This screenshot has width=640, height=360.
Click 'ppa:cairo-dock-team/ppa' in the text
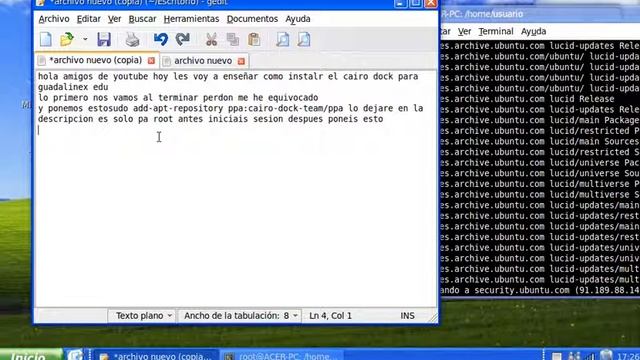[x=286, y=108]
